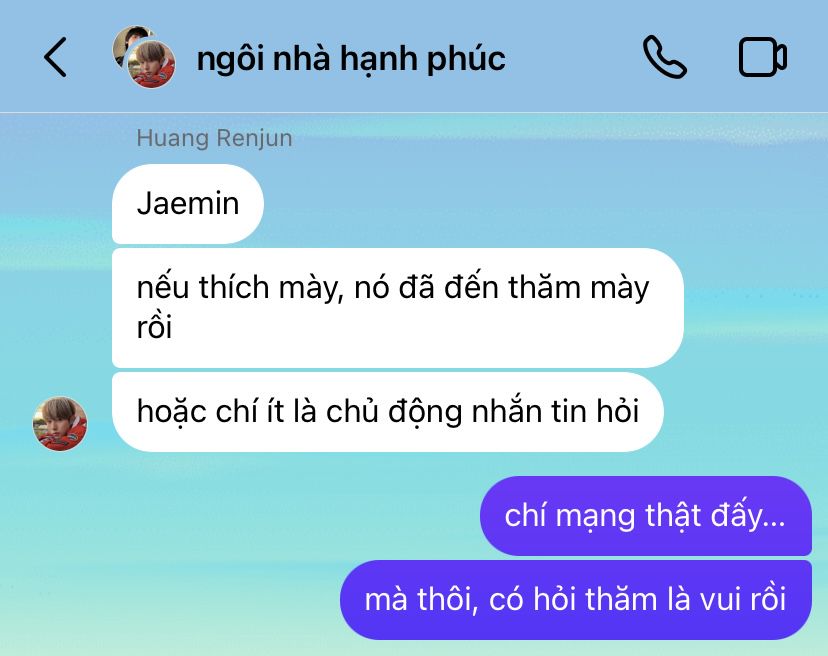Select the 'Jaemin' message bubble

point(188,204)
